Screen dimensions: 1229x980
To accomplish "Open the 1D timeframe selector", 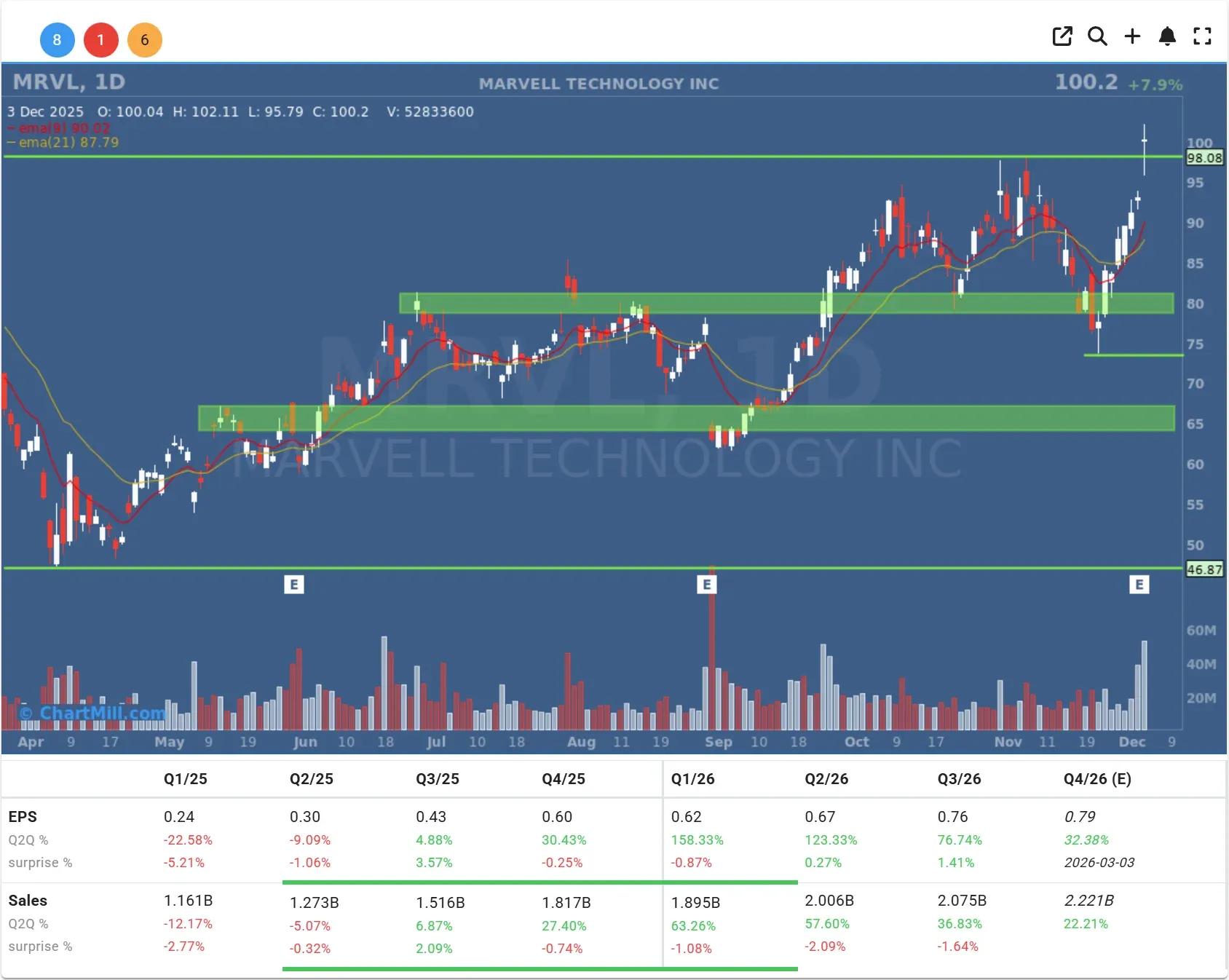I will click(x=111, y=82).
